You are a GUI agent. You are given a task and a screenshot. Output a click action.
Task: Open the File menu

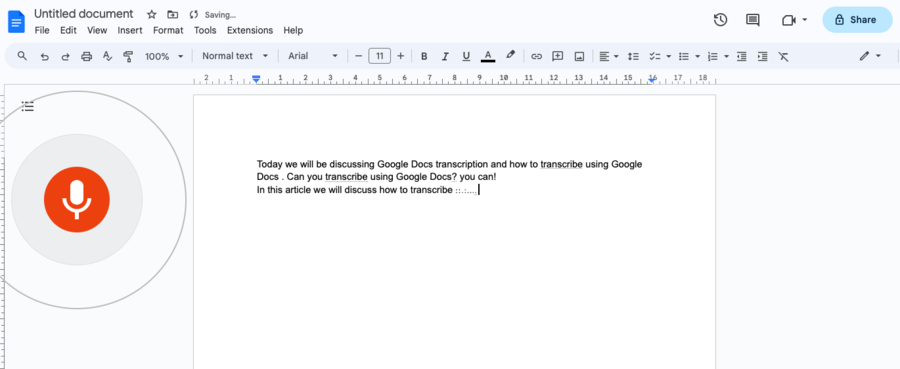(x=42, y=30)
